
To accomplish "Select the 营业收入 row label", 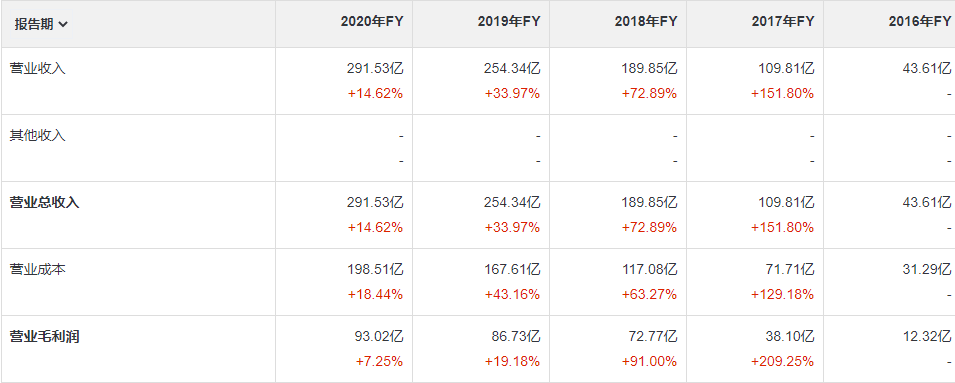I will [x=38, y=68].
